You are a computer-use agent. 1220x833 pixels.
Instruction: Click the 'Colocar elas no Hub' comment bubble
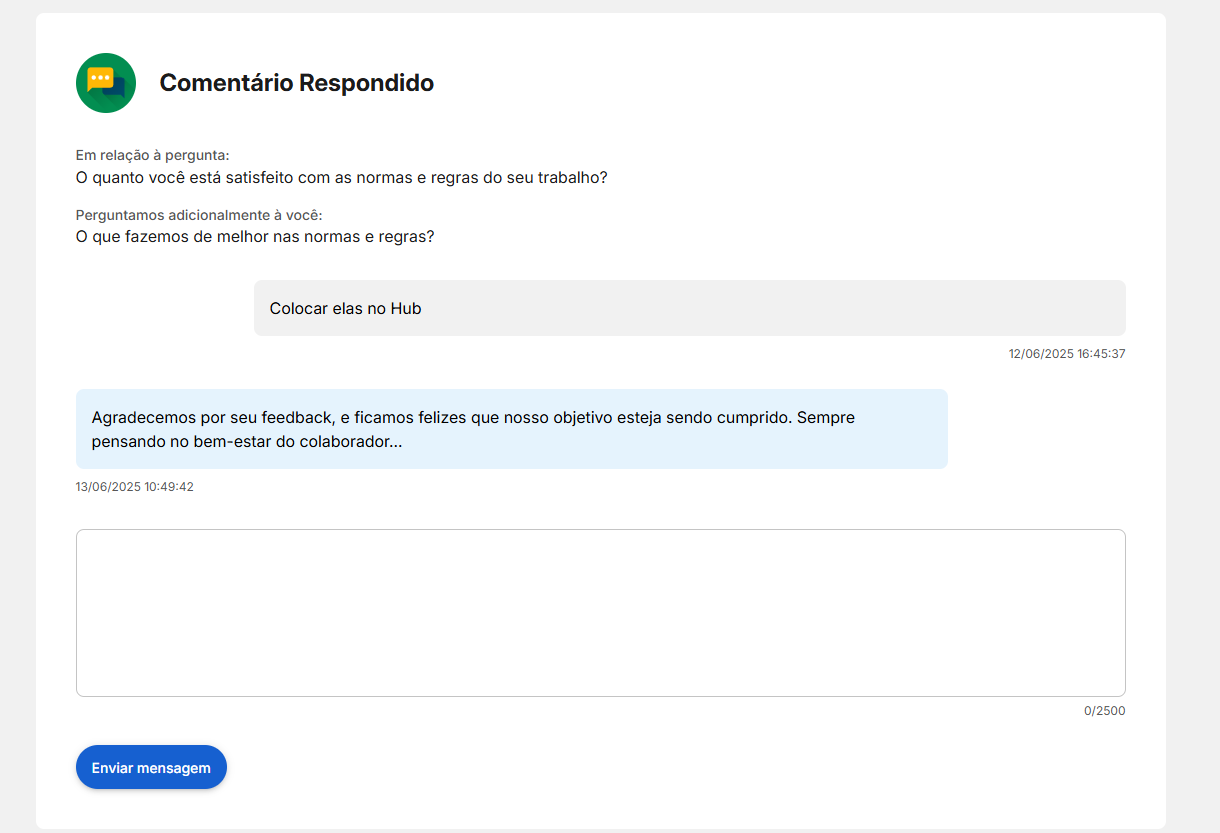click(690, 308)
